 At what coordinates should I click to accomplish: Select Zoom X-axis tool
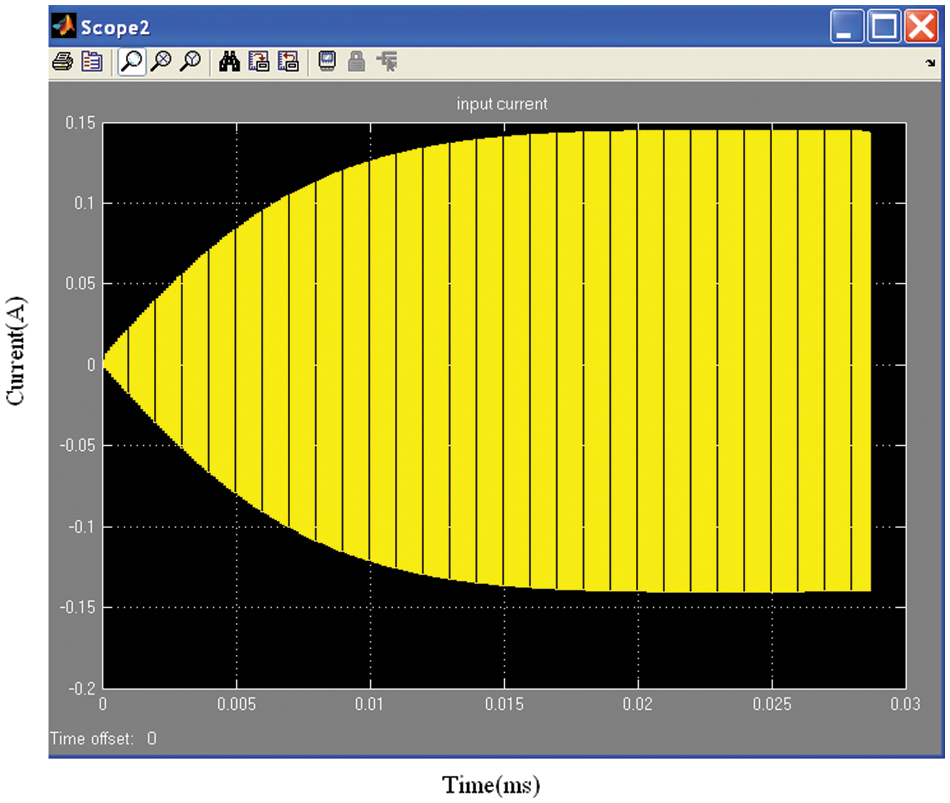pos(160,62)
